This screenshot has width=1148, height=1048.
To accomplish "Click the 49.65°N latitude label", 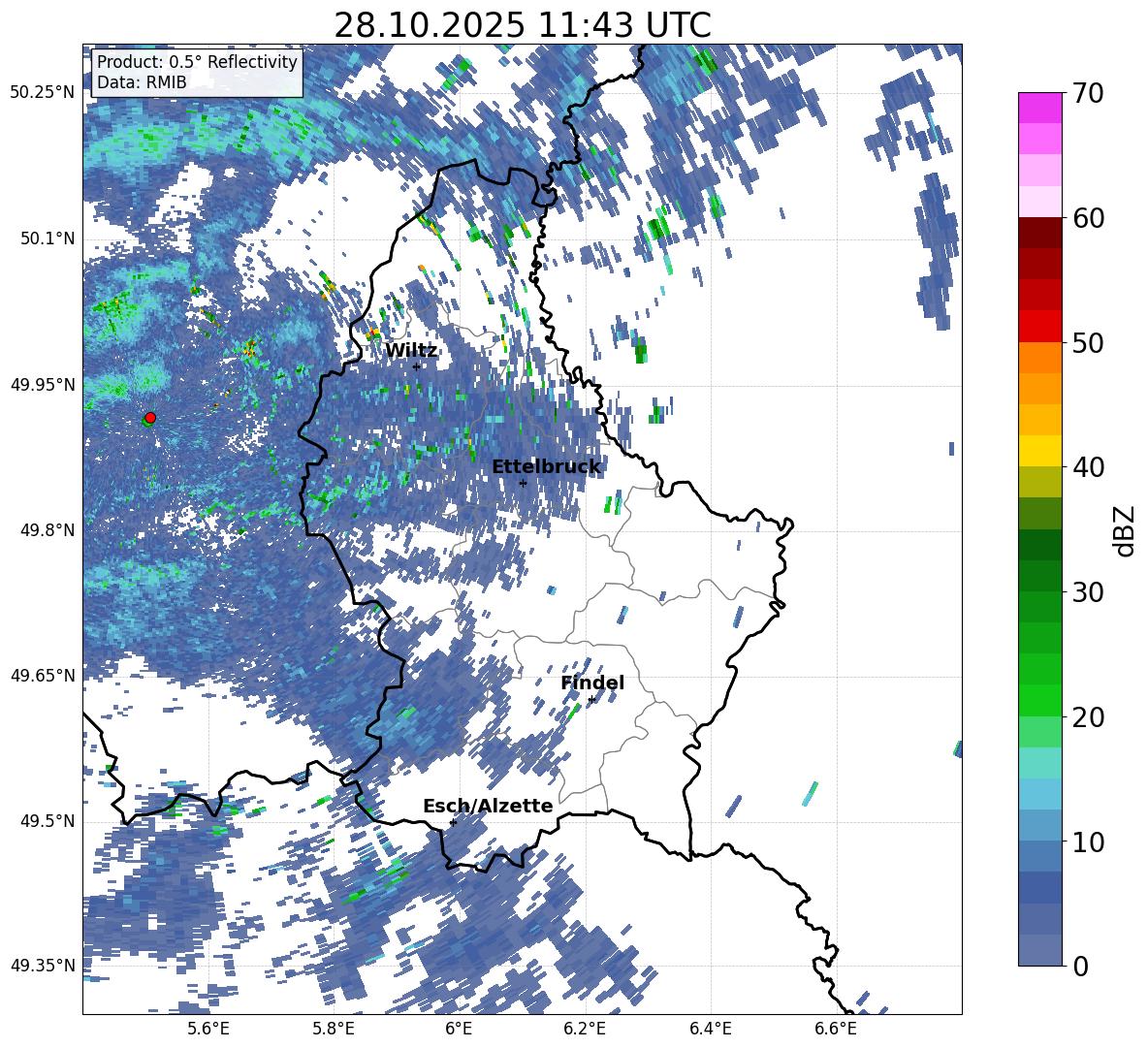I will [43, 675].
